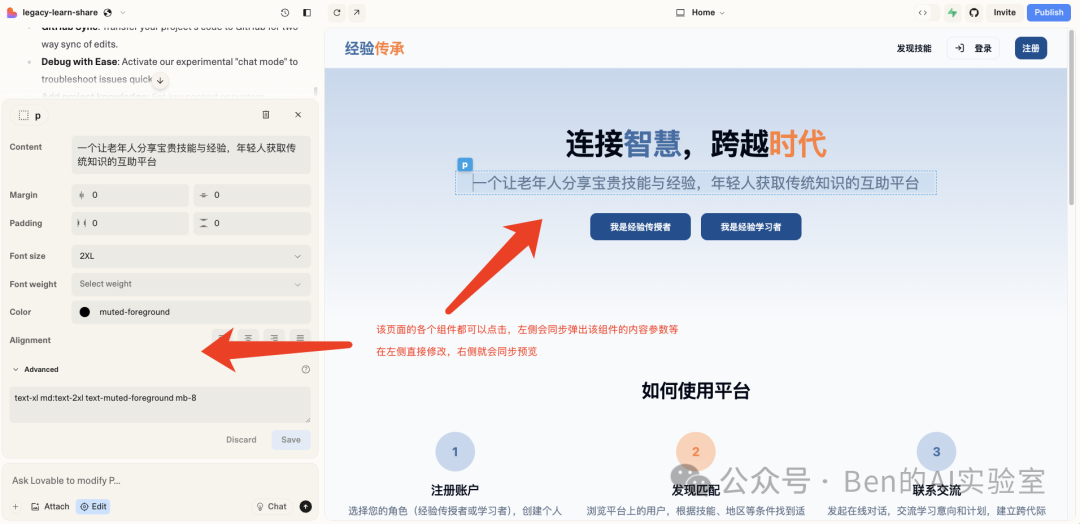Click the 经验传承 site logo

click(x=375, y=48)
